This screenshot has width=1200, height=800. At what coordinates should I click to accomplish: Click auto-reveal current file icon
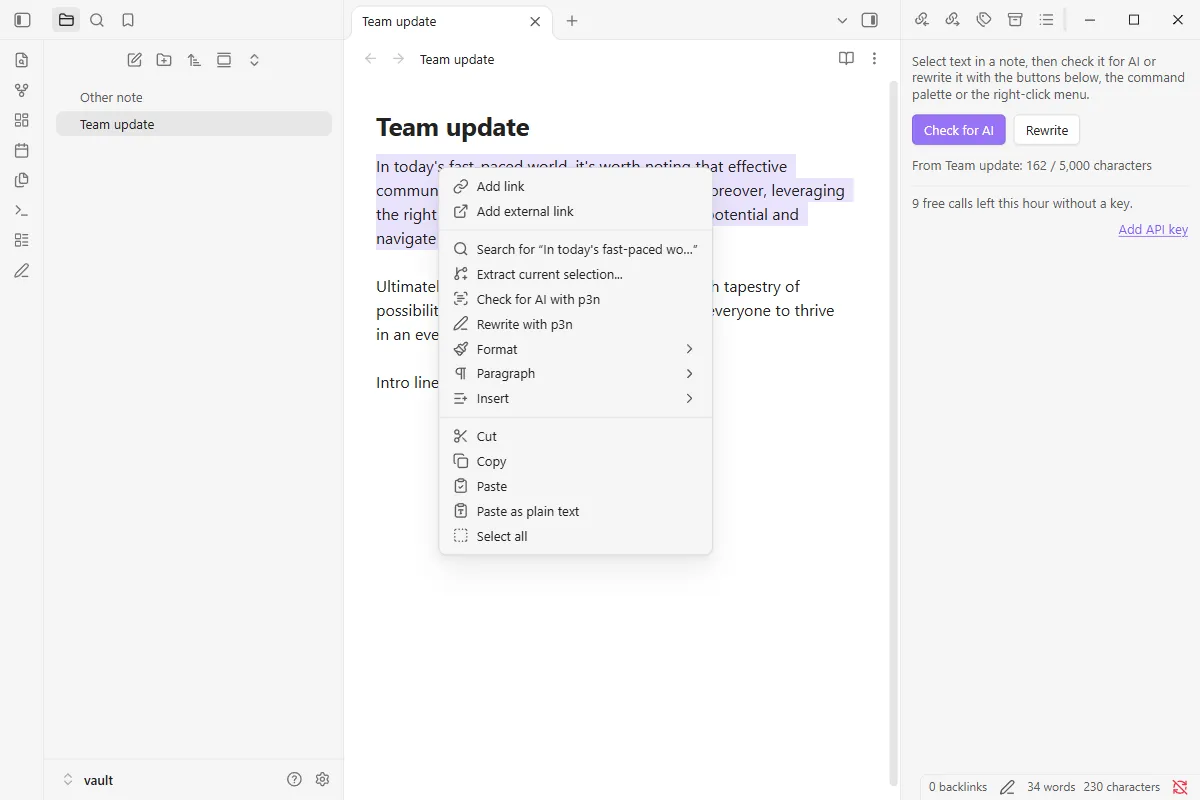pyautogui.click(x=224, y=60)
